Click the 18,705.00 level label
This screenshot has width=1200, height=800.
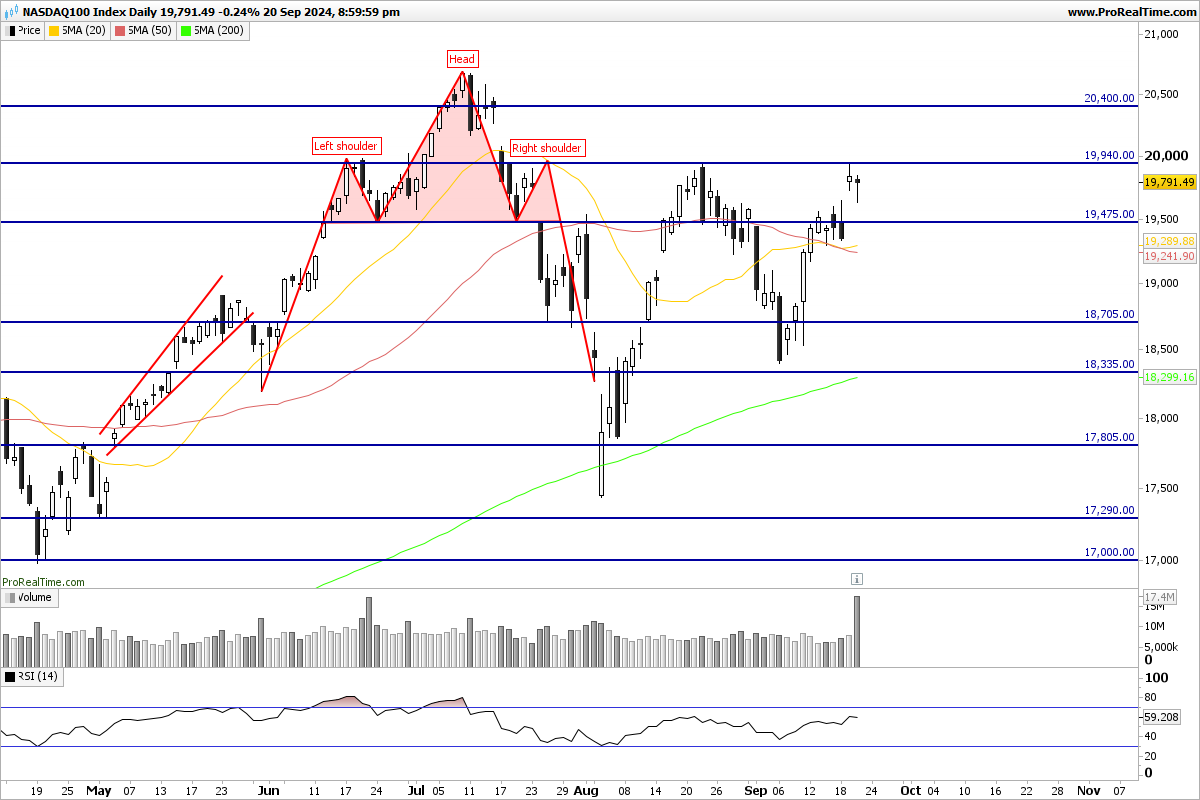tap(1109, 314)
